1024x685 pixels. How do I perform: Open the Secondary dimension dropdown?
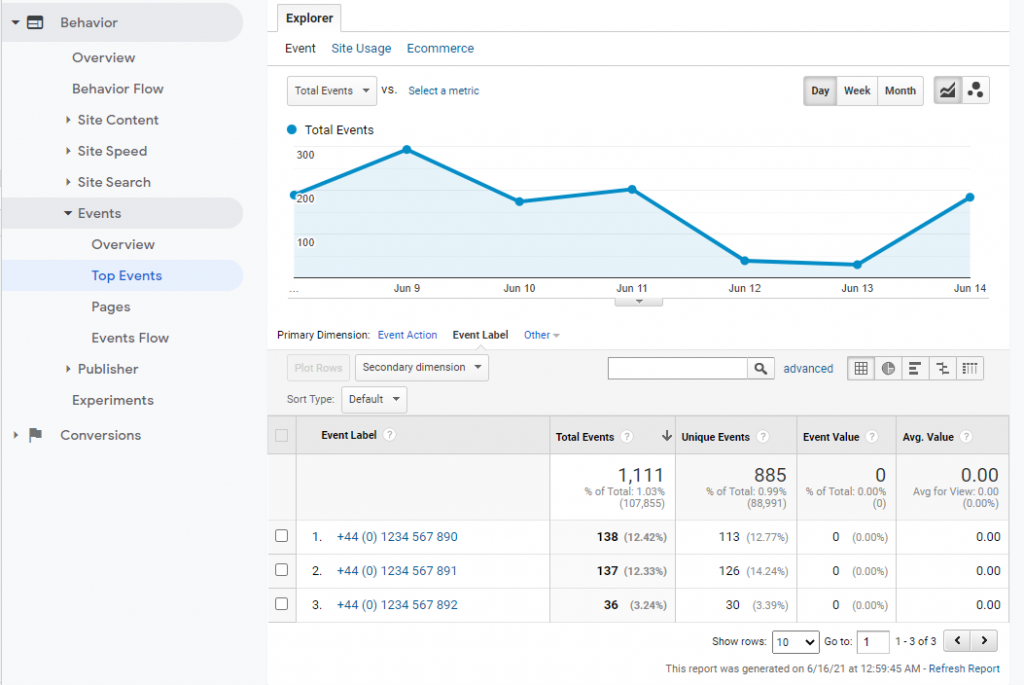click(421, 368)
